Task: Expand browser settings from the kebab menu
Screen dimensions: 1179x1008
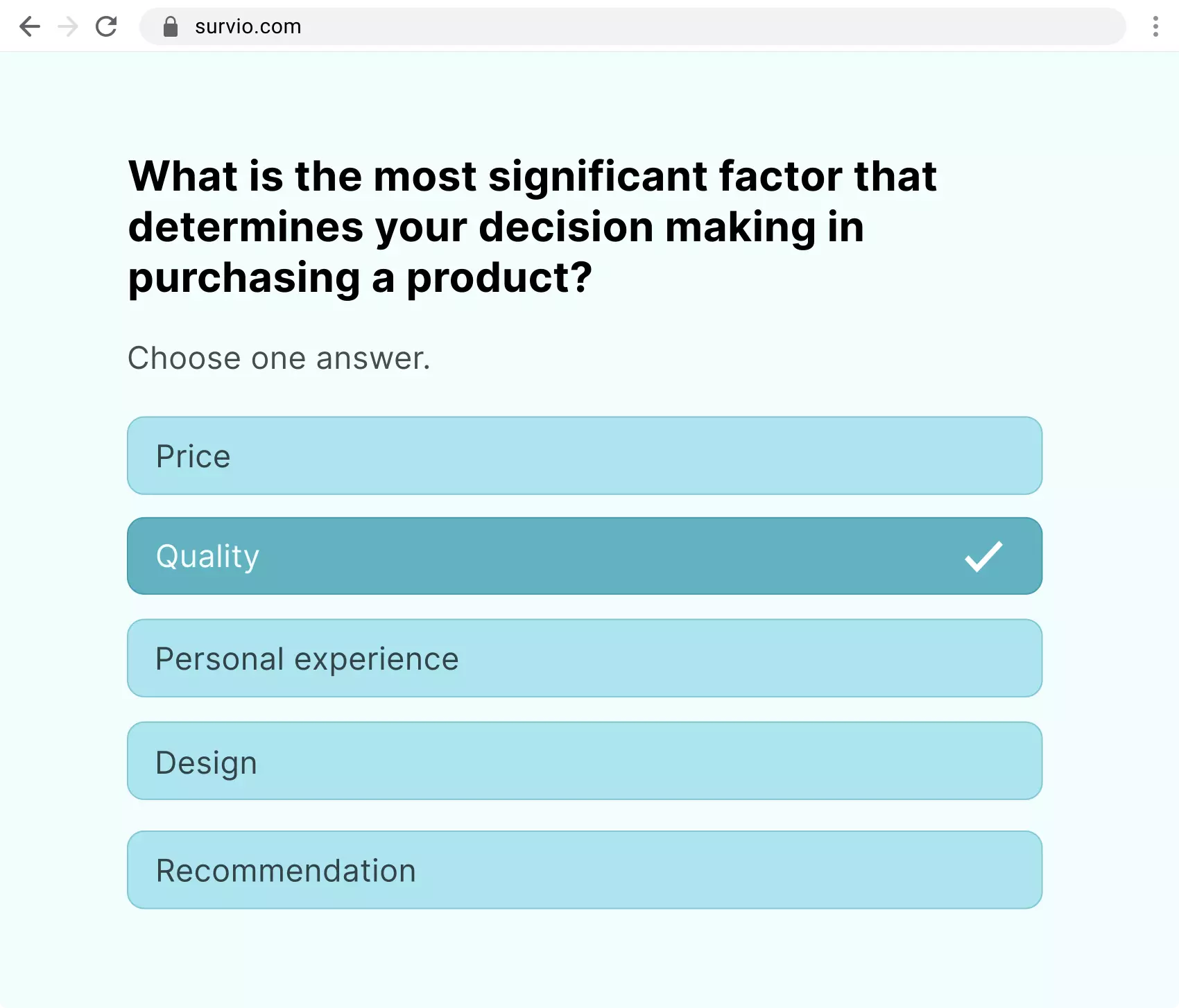Action: (x=1155, y=26)
